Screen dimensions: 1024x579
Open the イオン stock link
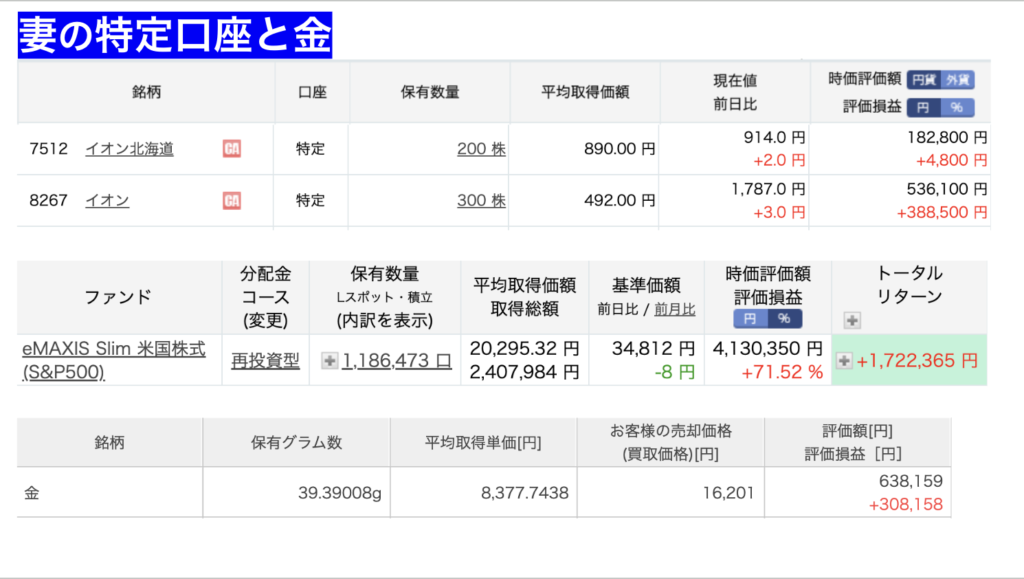(x=107, y=201)
